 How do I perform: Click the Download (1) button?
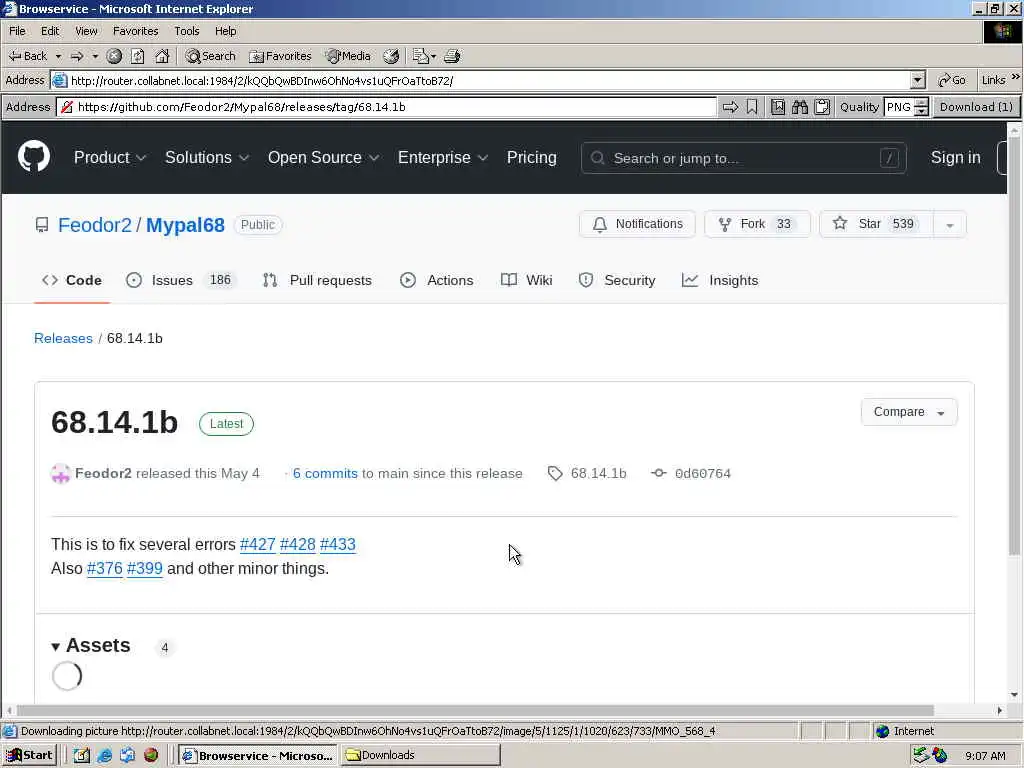click(976, 107)
